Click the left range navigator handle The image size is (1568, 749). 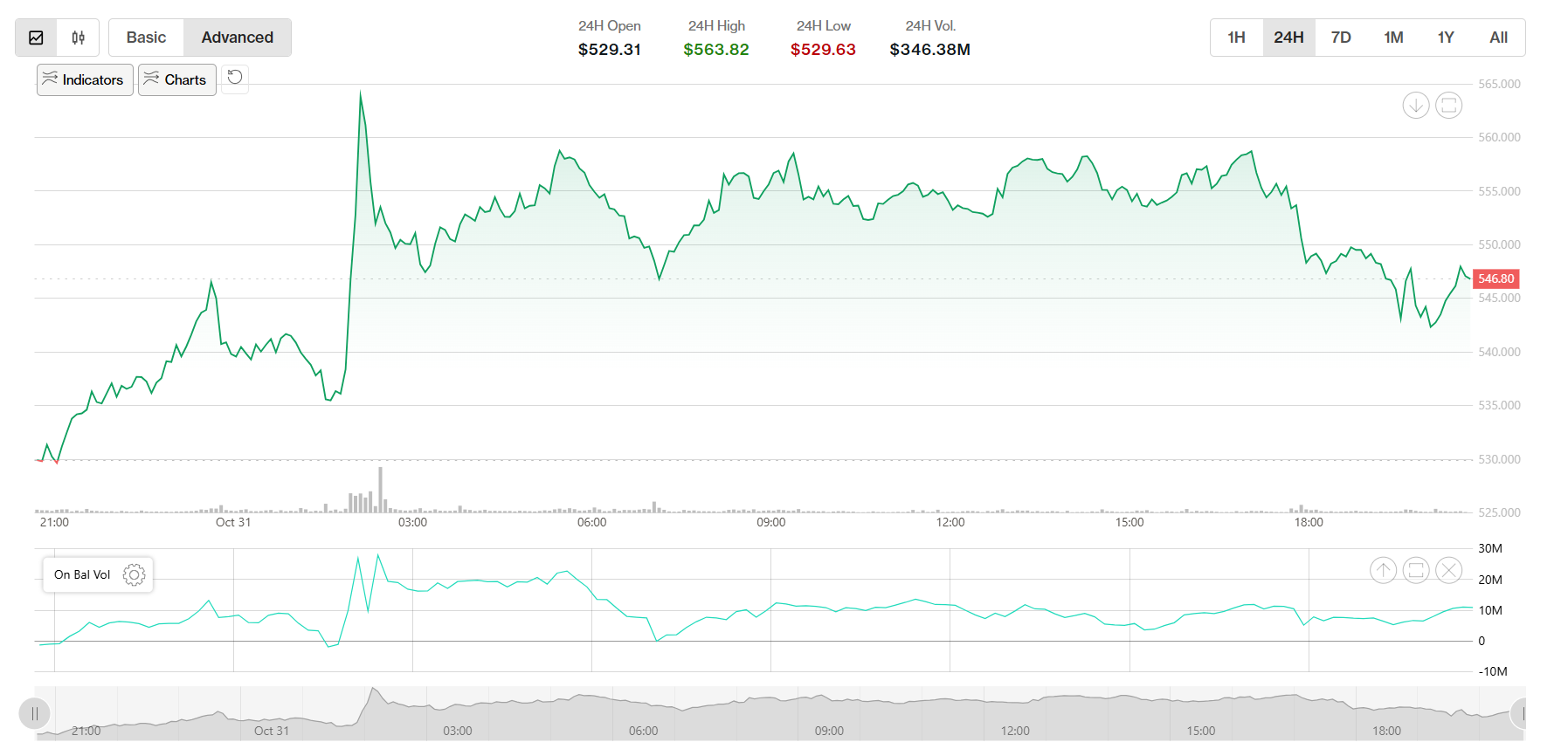(x=35, y=713)
